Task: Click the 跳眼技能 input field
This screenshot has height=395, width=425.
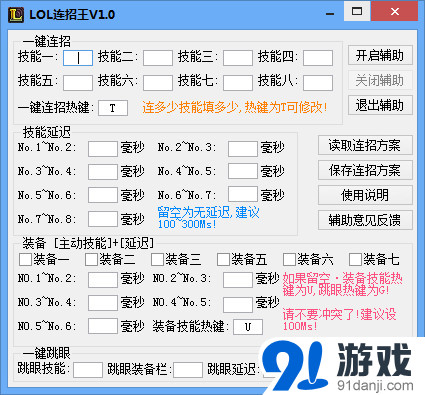Action: pos(88,370)
